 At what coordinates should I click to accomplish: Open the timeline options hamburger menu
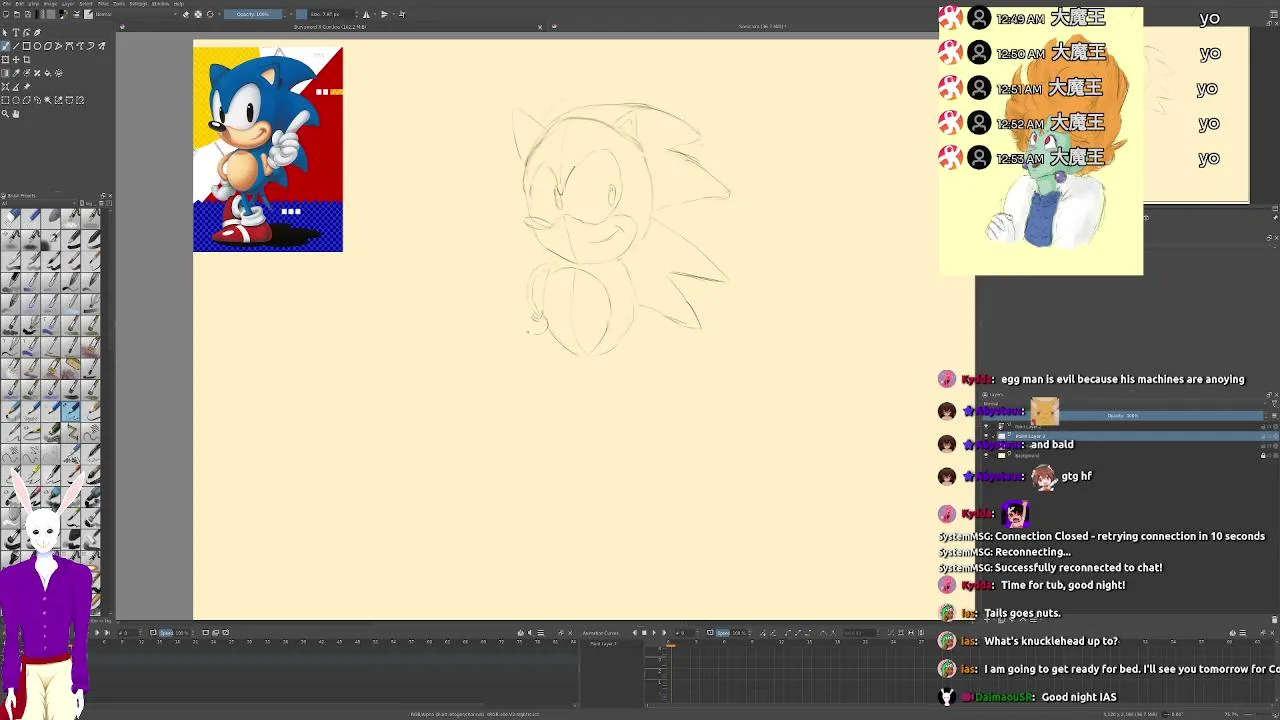[x=540, y=632]
